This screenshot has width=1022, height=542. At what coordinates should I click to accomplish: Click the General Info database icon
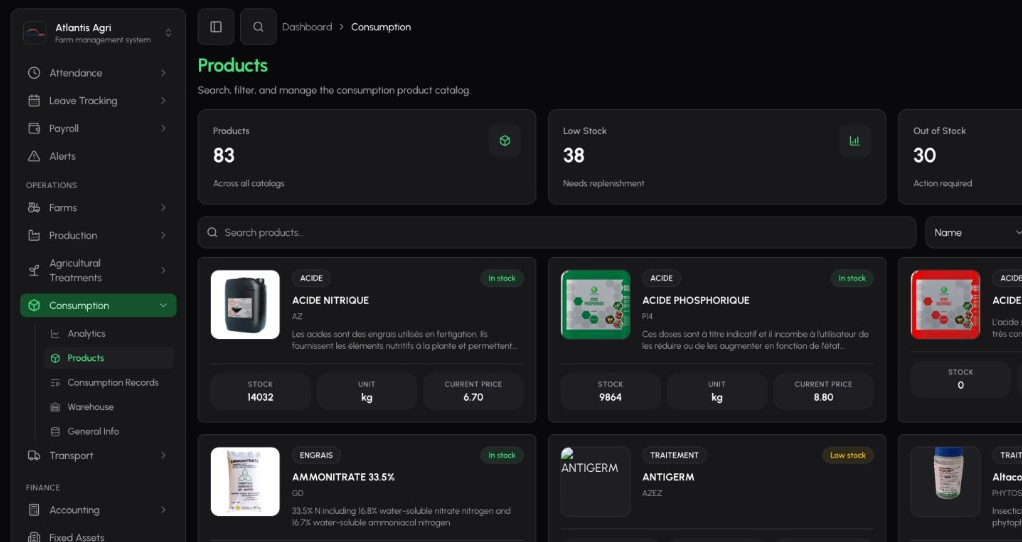point(55,431)
